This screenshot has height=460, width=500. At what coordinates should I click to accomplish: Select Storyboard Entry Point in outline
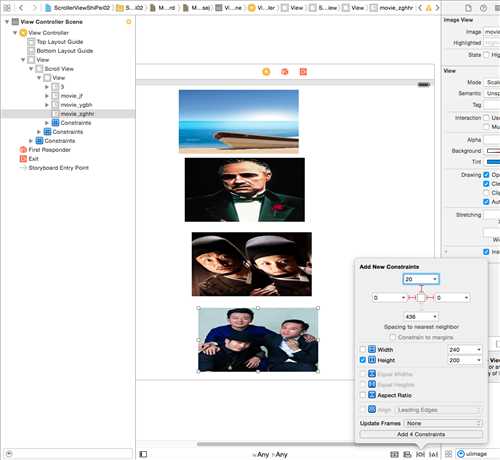[x=59, y=168]
